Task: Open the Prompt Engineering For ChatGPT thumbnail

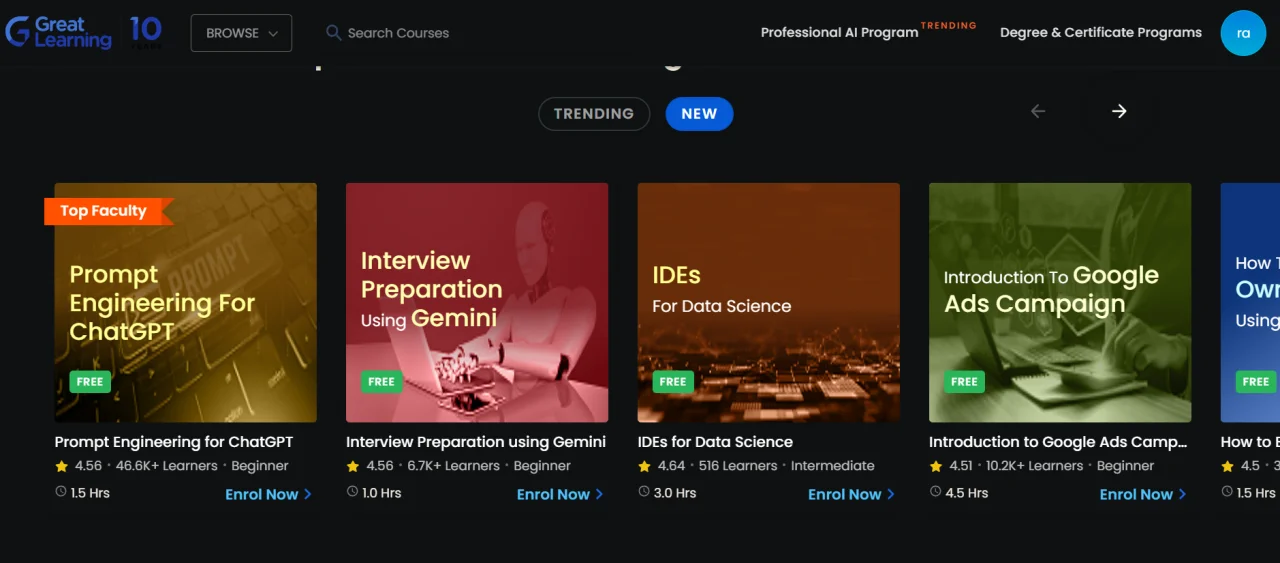Action: pyautogui.click(x=185, y=302)
